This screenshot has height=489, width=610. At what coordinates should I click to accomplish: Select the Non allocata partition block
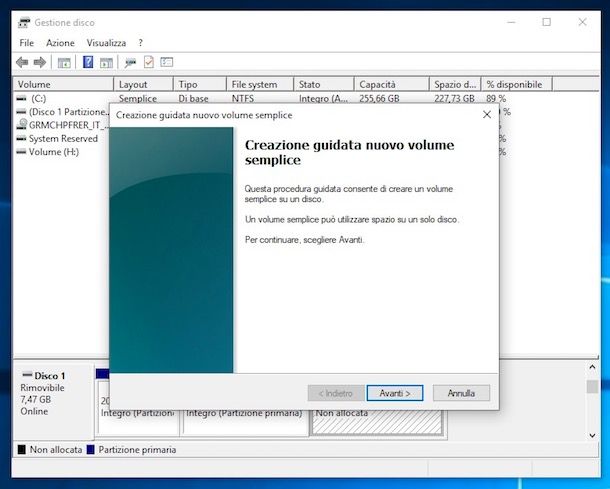point(378,418)
